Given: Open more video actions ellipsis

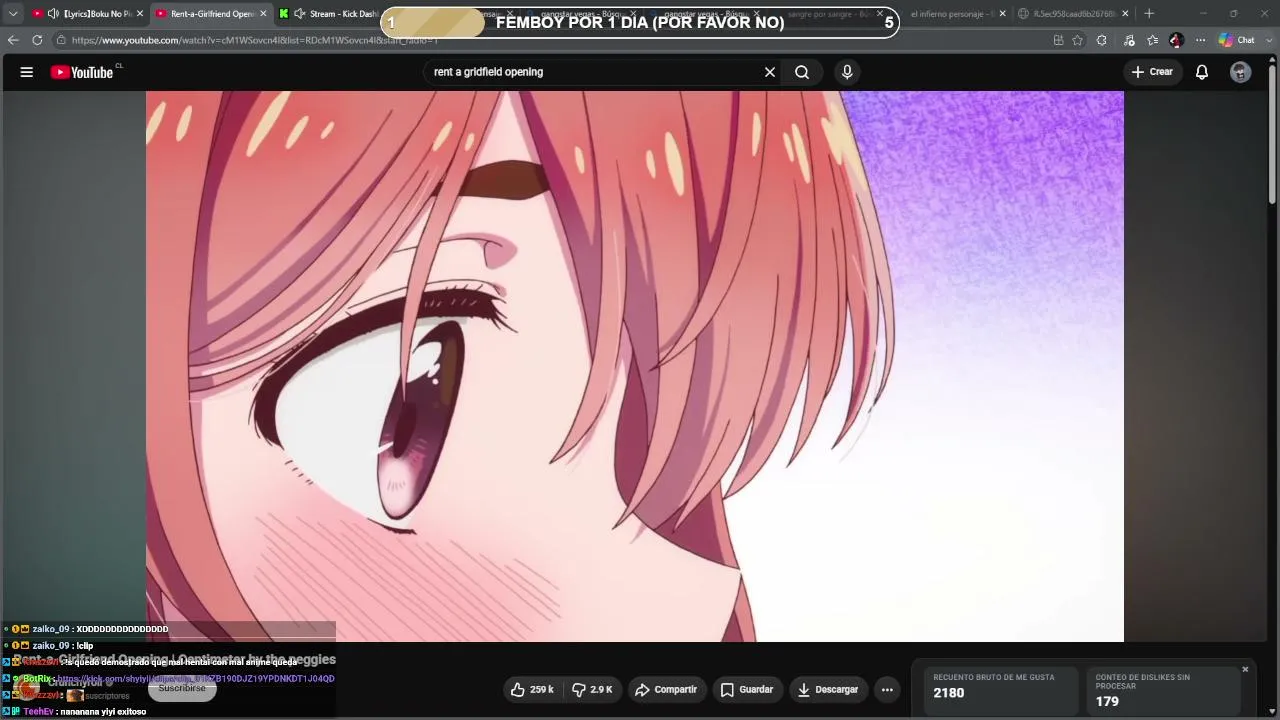Looking at the screenshot, I should [887, 689].
